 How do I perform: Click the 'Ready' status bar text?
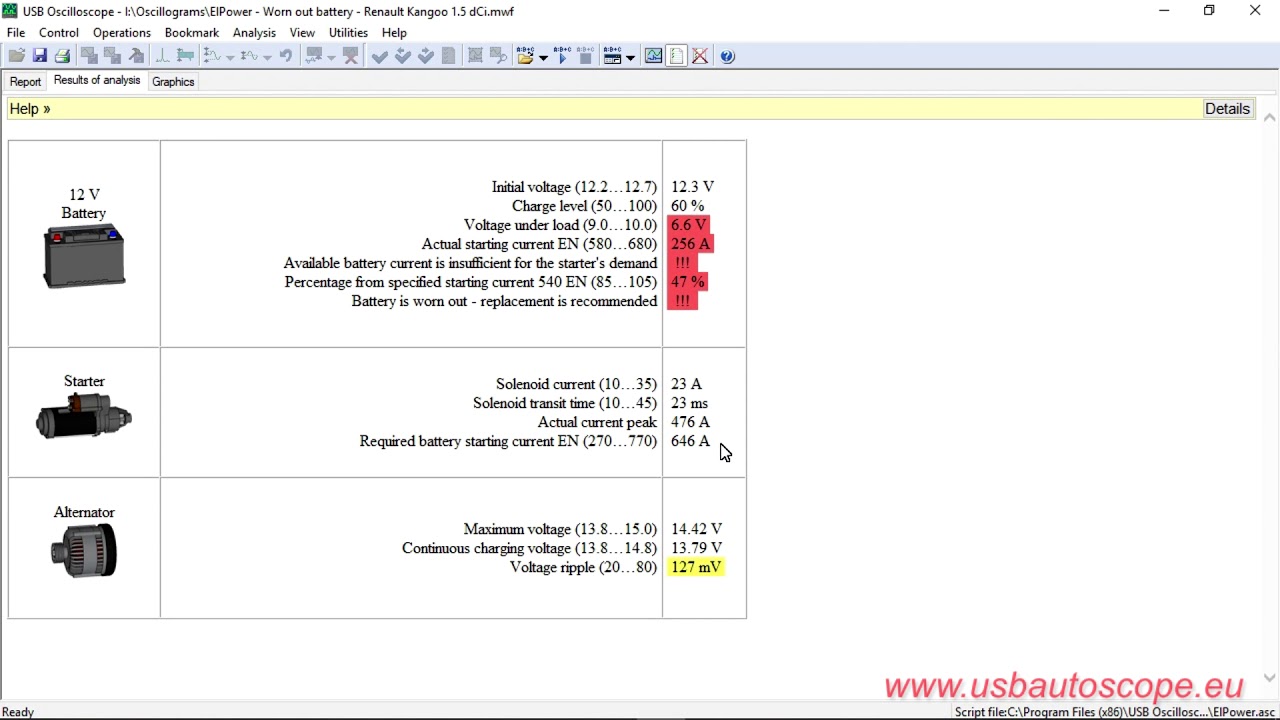pos(18,712)
